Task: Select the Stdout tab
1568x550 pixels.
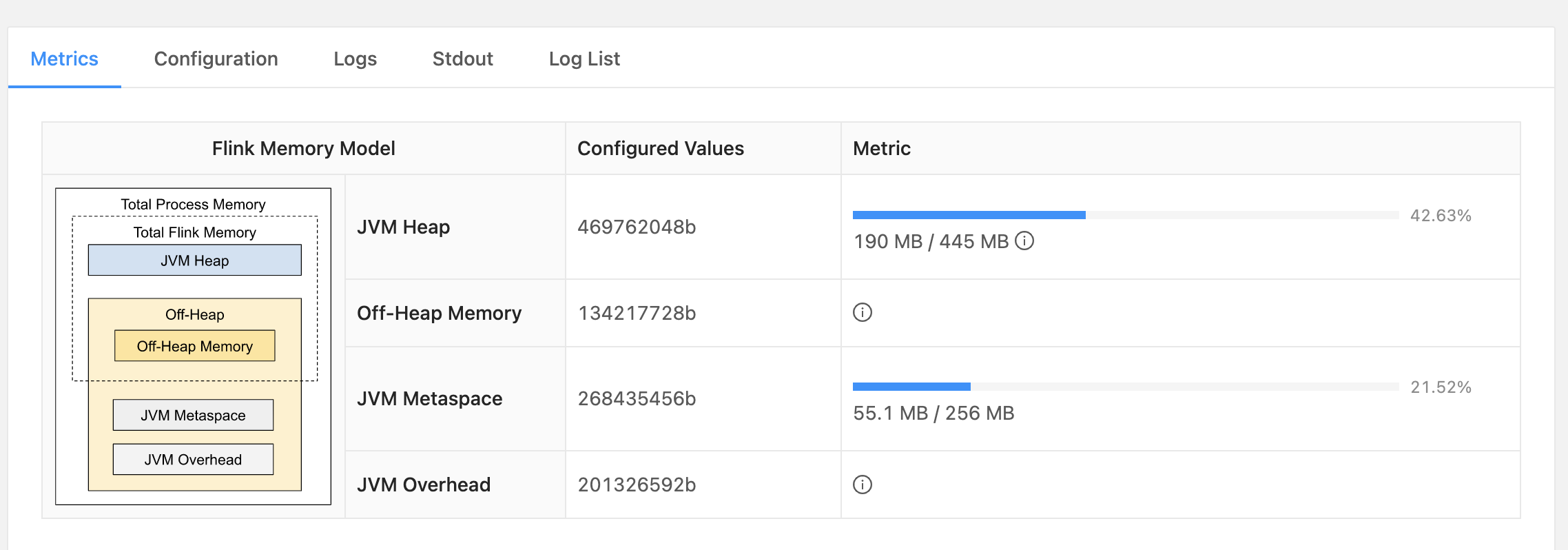Action: coord(462,59)
